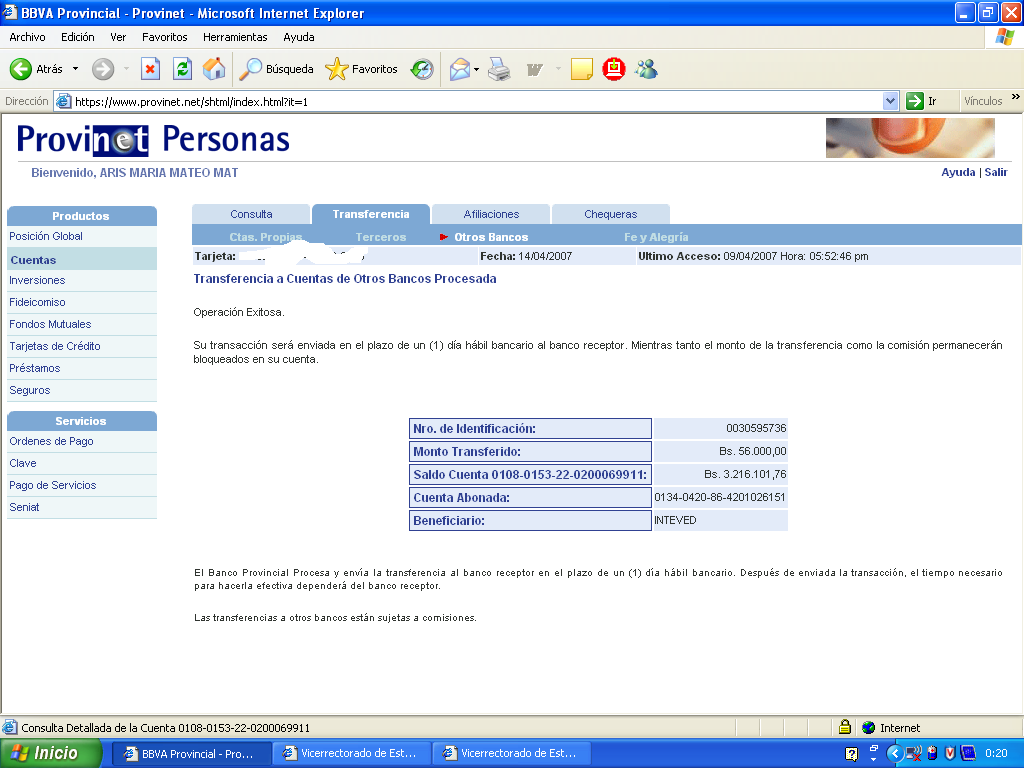Open Fideicomiso link
Screen dimensions: 1024x768
37,302
